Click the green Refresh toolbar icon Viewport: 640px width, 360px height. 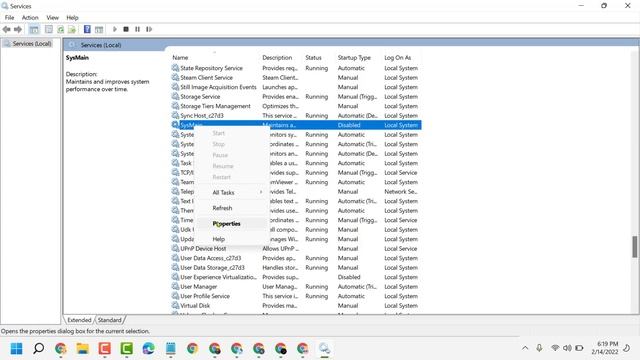(60, 29)
